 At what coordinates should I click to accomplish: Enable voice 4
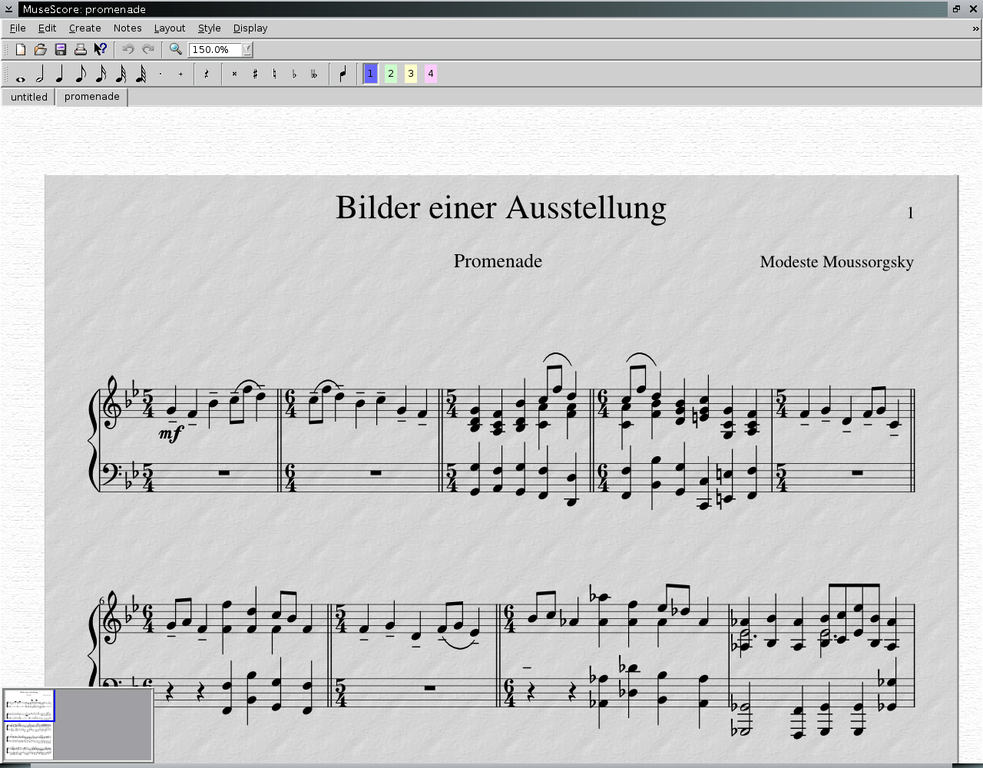[430, 74]
